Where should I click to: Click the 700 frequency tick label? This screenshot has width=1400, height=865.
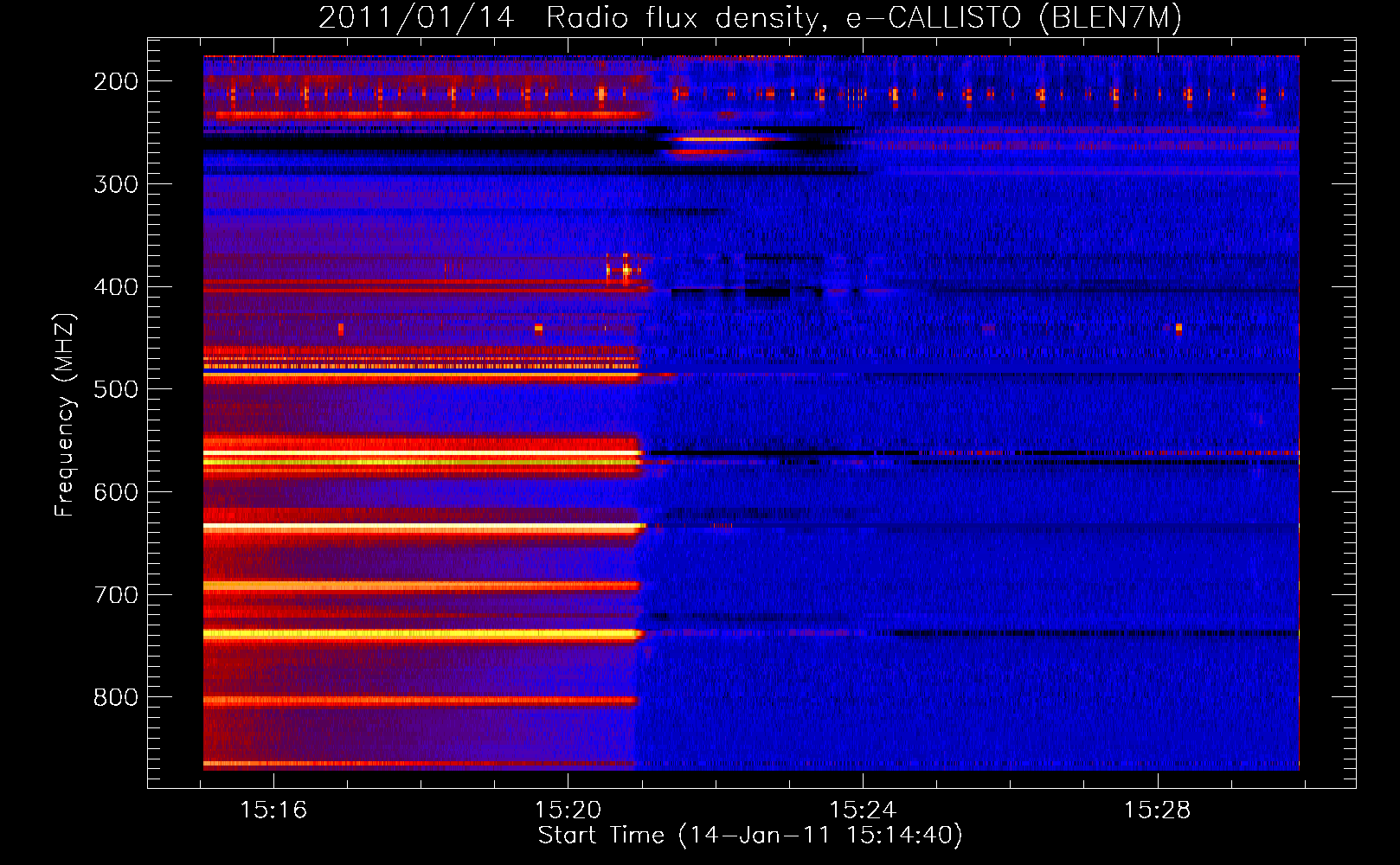pos(116,595)
